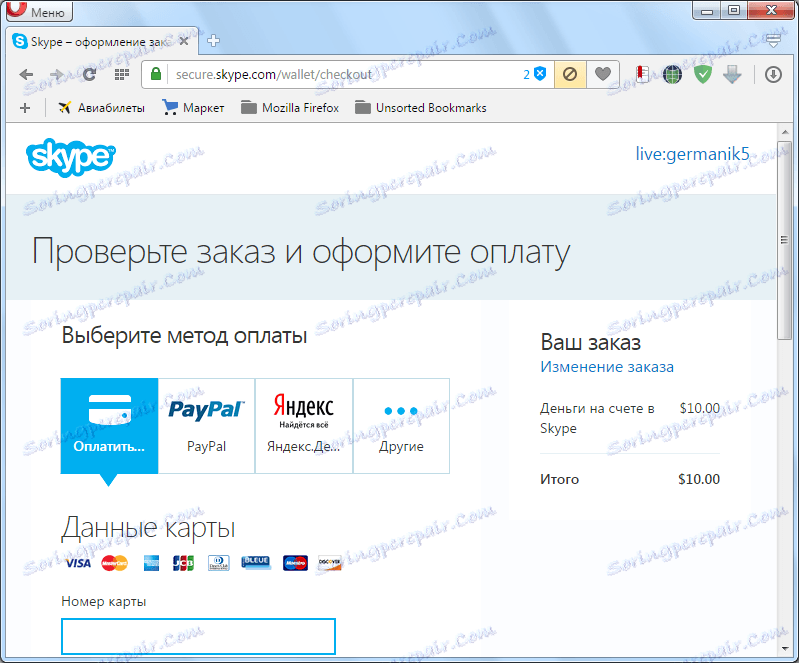This screenshot has width=799, height=663.
Task: Click the Discover card logo
Action: (x=330, y=563)
